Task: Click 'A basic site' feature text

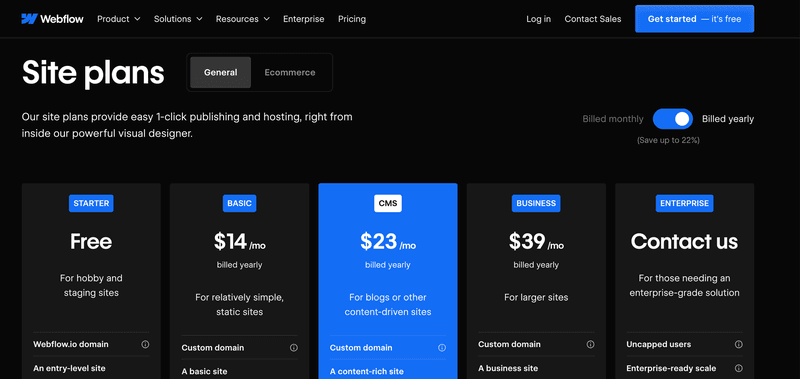Action: [205, 371]
